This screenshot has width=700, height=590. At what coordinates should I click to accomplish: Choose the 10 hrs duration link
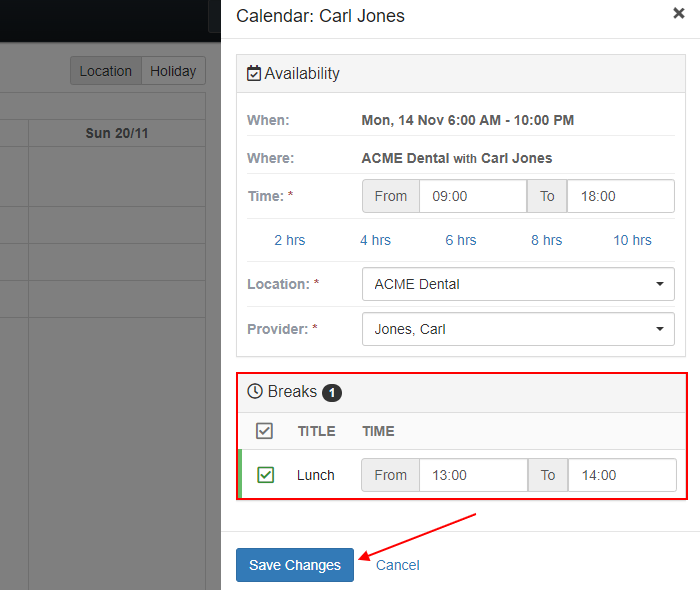(632, 240)
